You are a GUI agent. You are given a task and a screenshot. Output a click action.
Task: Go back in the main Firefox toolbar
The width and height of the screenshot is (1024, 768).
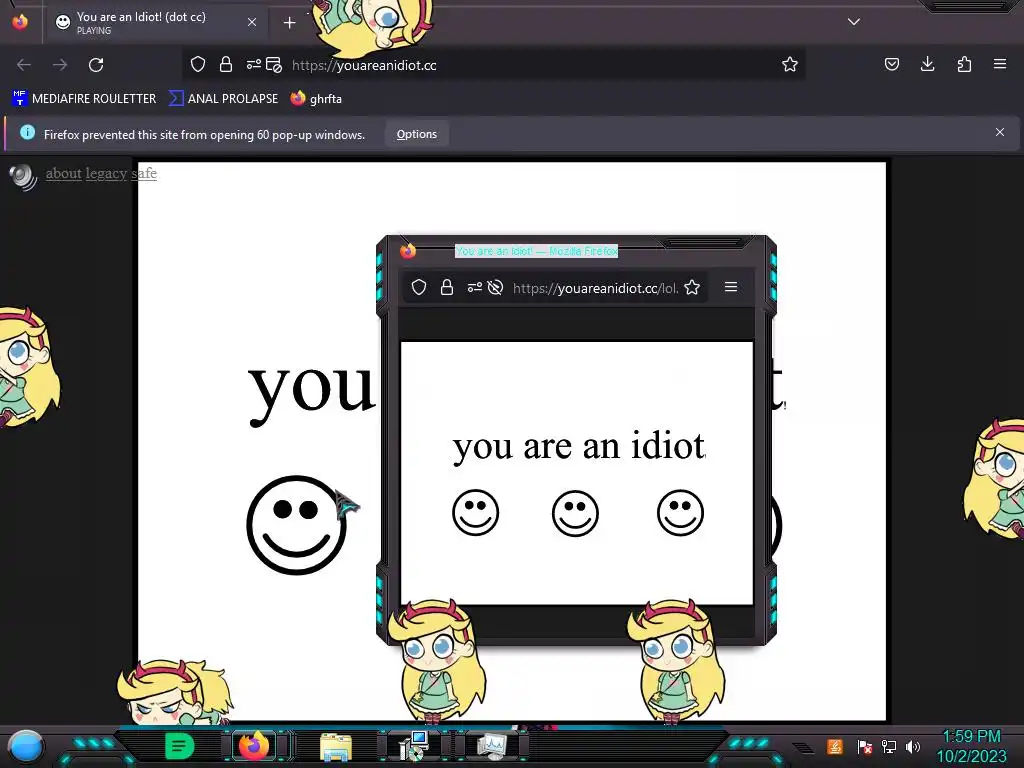(x=24, y=65)
